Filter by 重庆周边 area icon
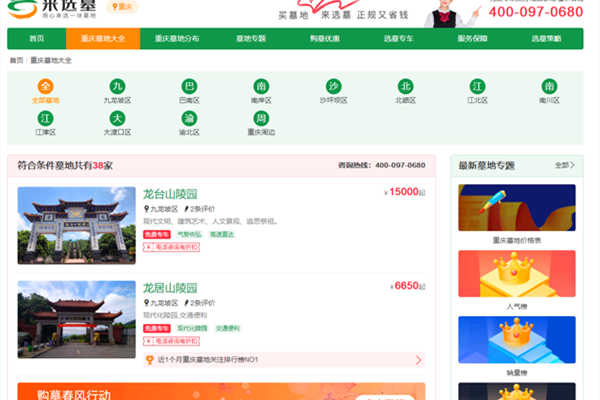Screen dimensions: 600x400 pyautogui.click(x=261, y=118)
